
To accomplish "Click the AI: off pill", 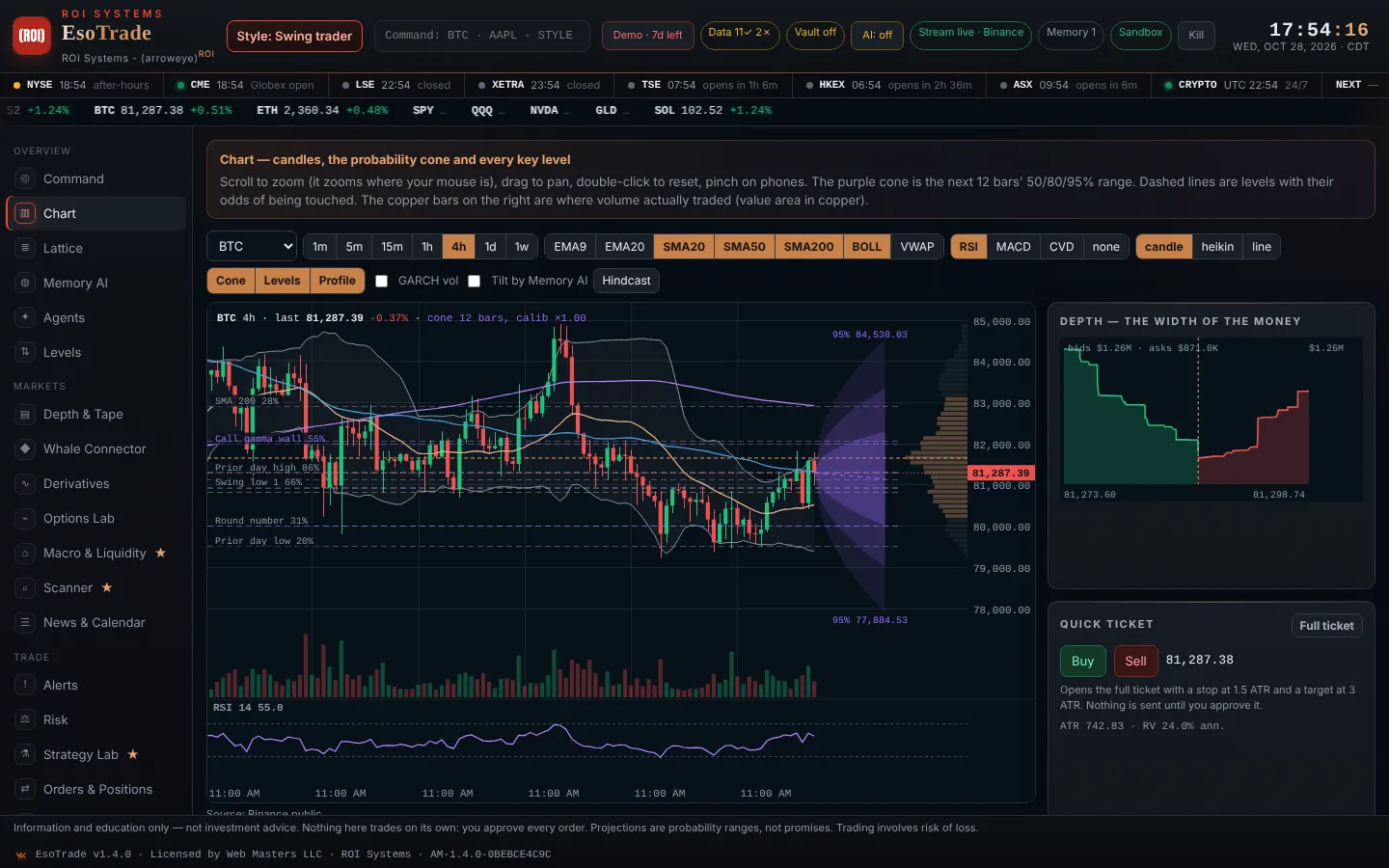I will 877,36.
